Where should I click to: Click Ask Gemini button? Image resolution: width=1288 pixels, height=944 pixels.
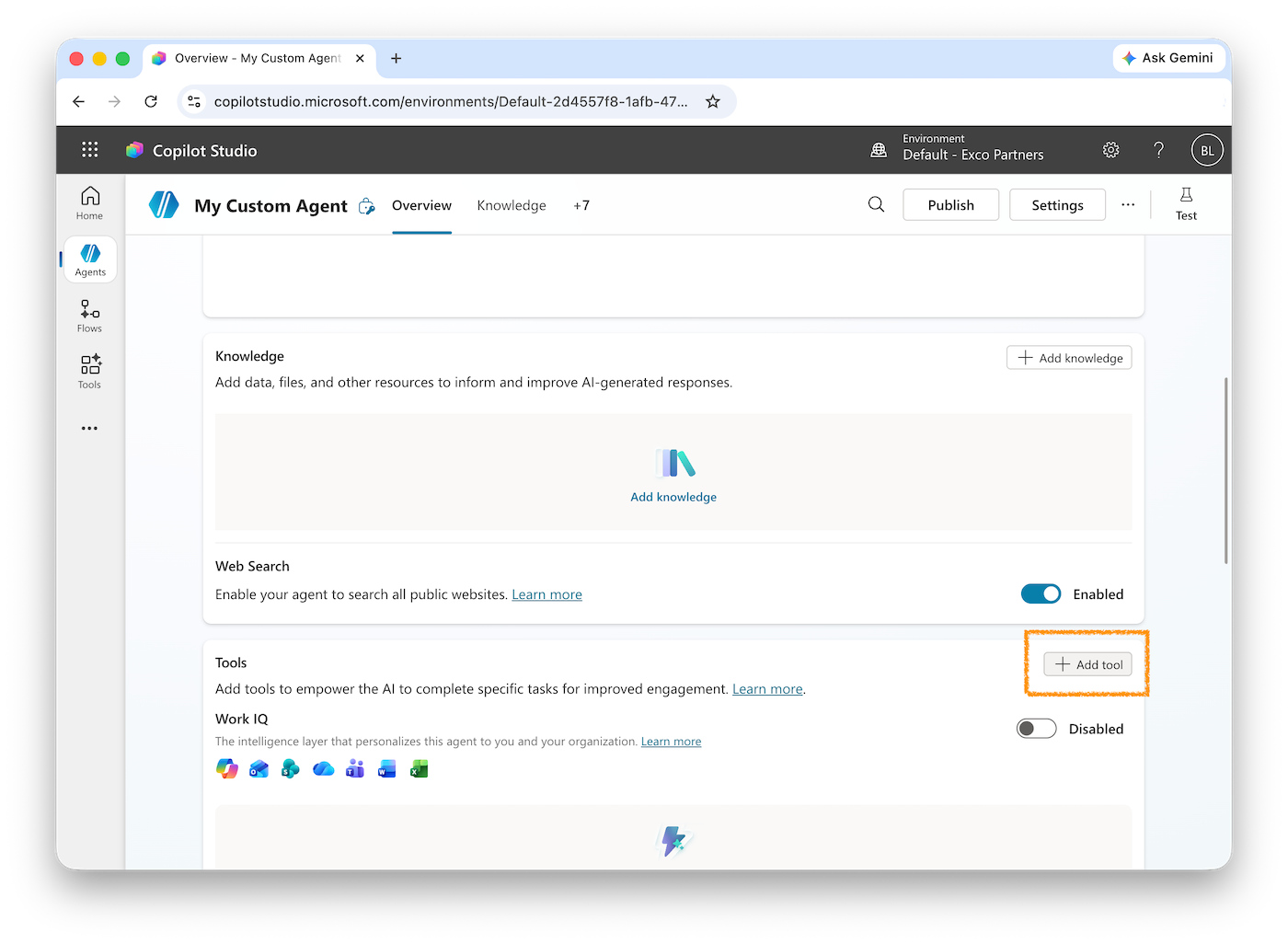1168,58
